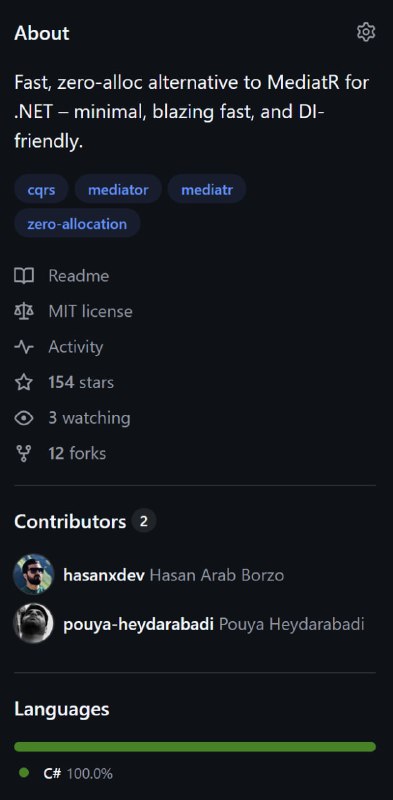This screenshot has width=393, height=800.
Task: Click the fork icon beside 12 forks
Action: tap(24, 454)
